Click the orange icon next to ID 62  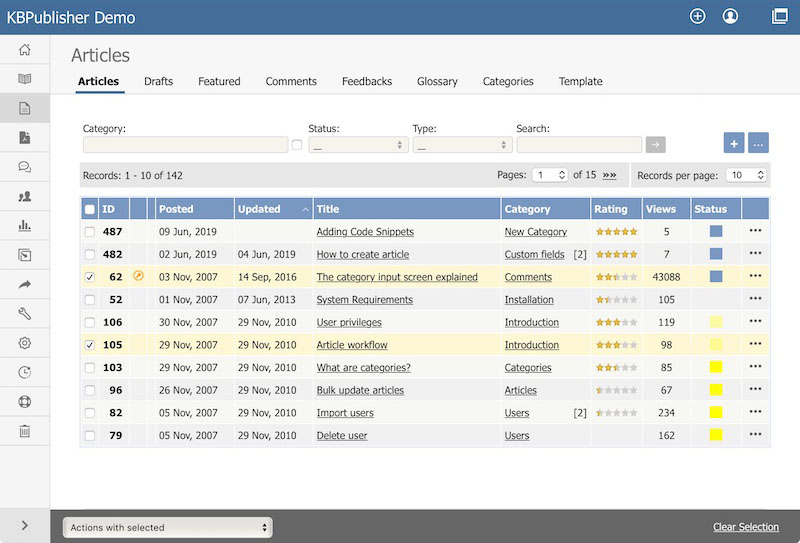138,276
